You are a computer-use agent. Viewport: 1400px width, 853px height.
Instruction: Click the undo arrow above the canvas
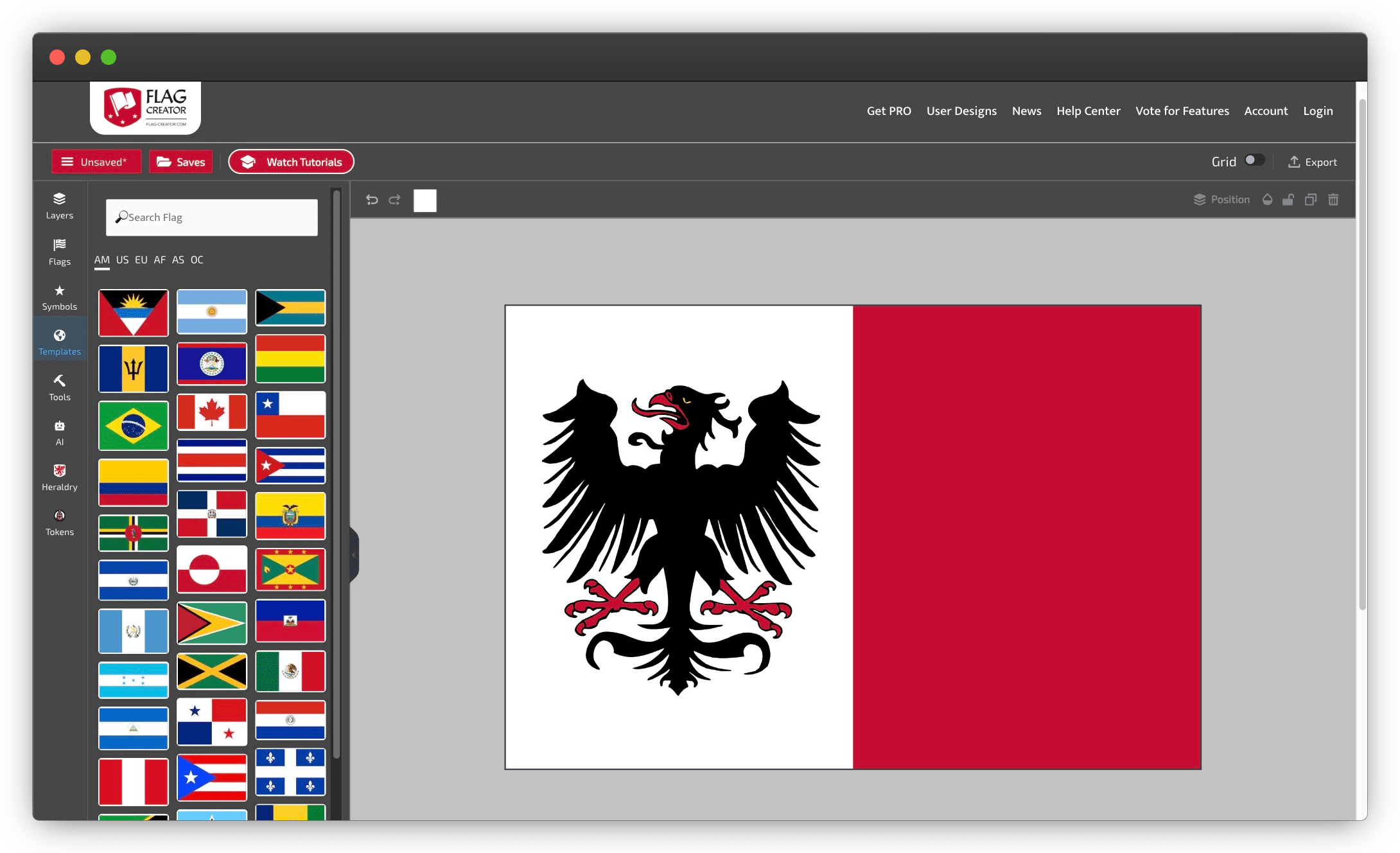(373, 200)
